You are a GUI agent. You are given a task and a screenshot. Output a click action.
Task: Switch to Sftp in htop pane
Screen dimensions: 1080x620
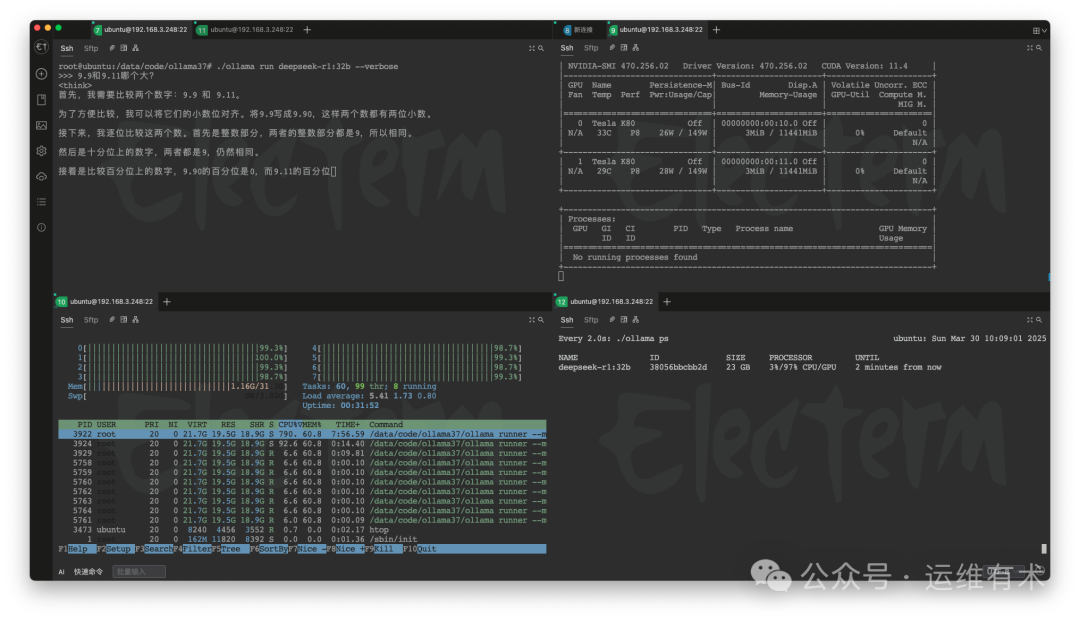tap(91, 320)
